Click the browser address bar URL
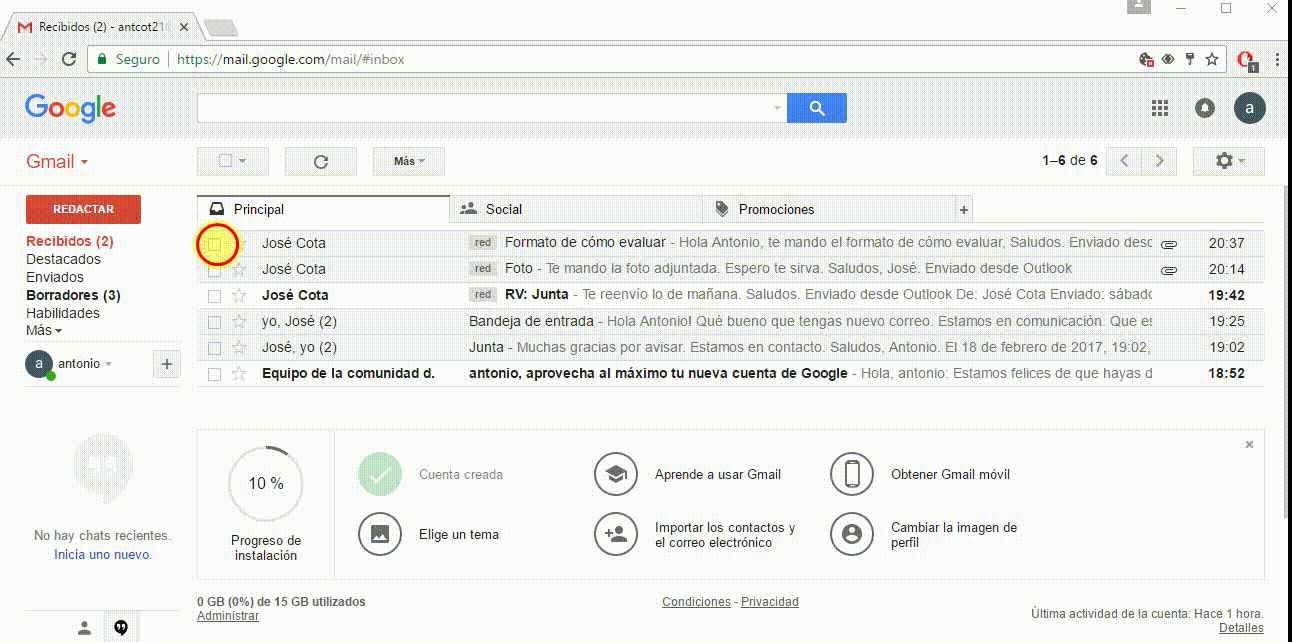The width and height of the screenshot is (1292, 642). [x=291, y=59]
